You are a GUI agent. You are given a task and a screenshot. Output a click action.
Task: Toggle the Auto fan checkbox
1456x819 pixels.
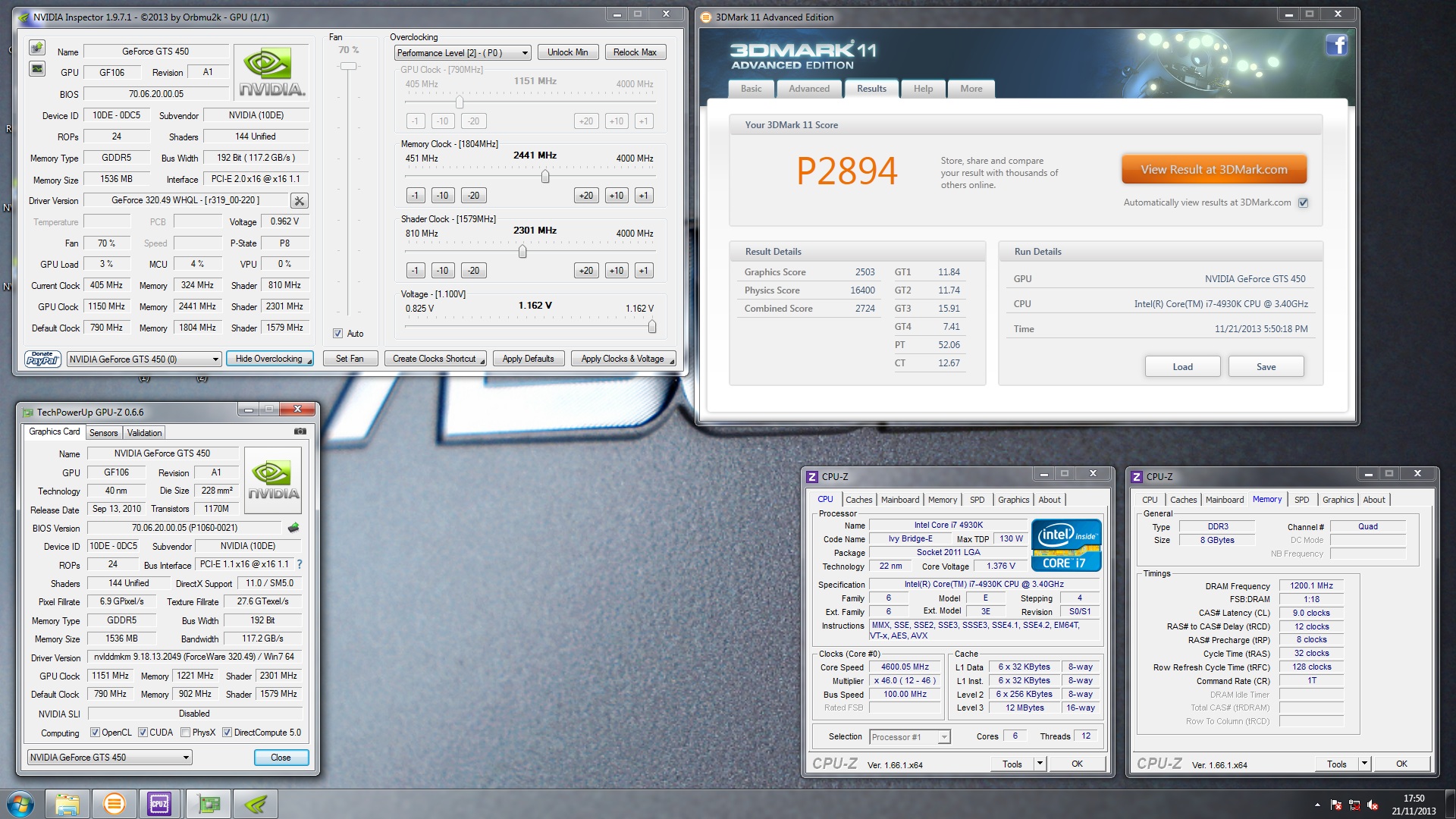point(337,334)
